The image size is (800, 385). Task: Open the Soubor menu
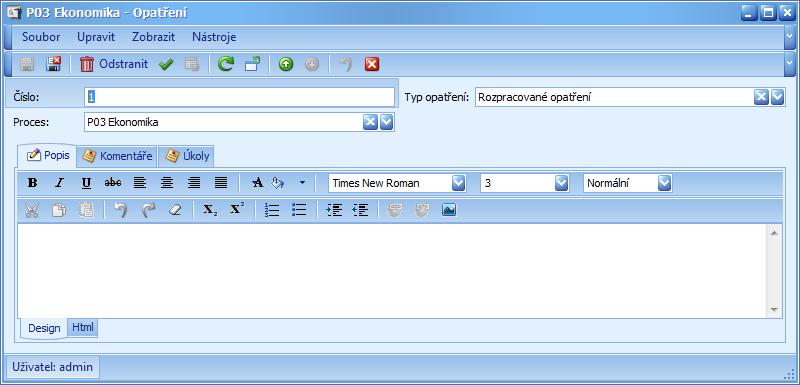41,37
